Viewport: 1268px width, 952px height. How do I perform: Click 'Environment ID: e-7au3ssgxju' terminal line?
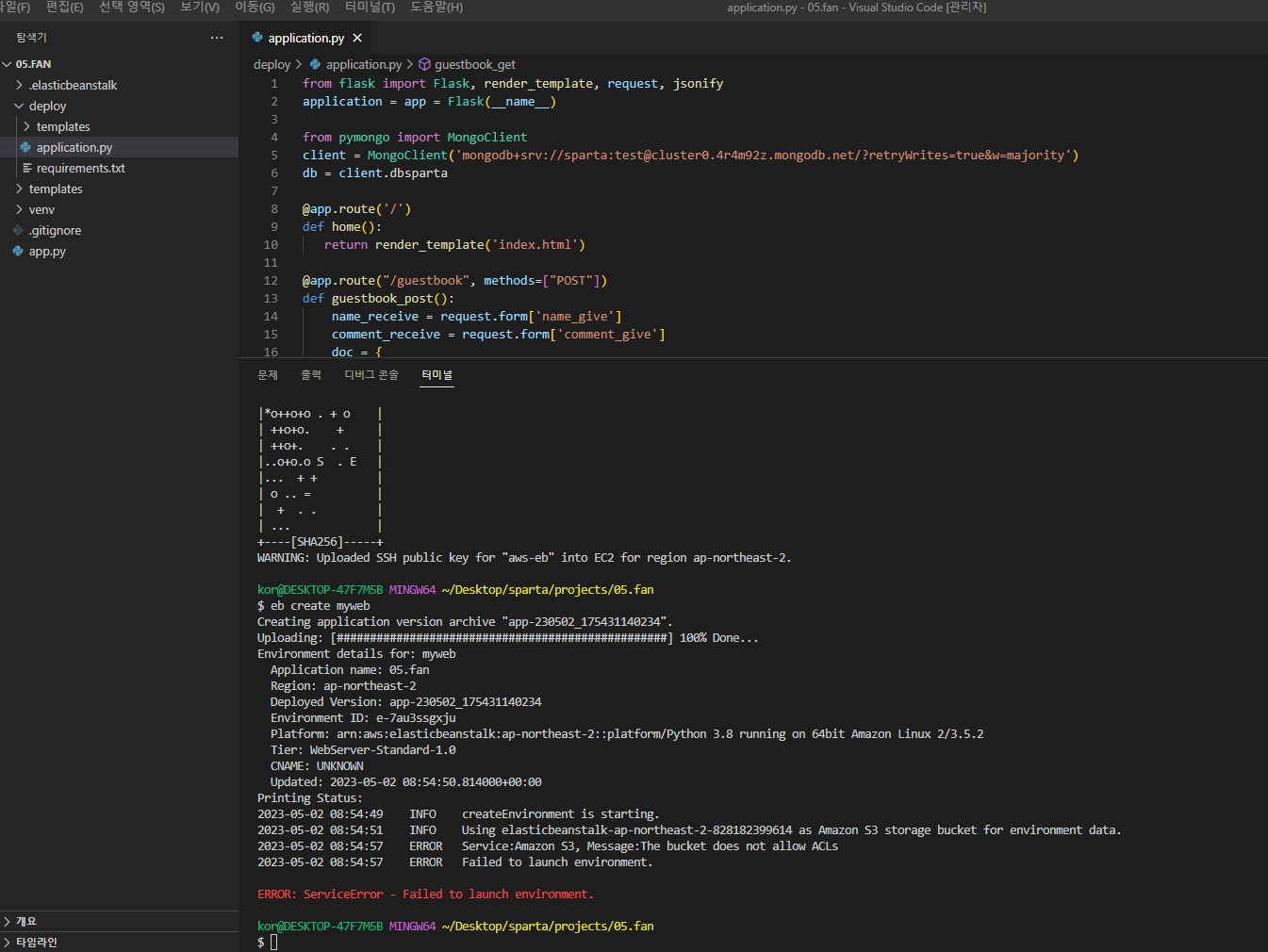(363, 717)
